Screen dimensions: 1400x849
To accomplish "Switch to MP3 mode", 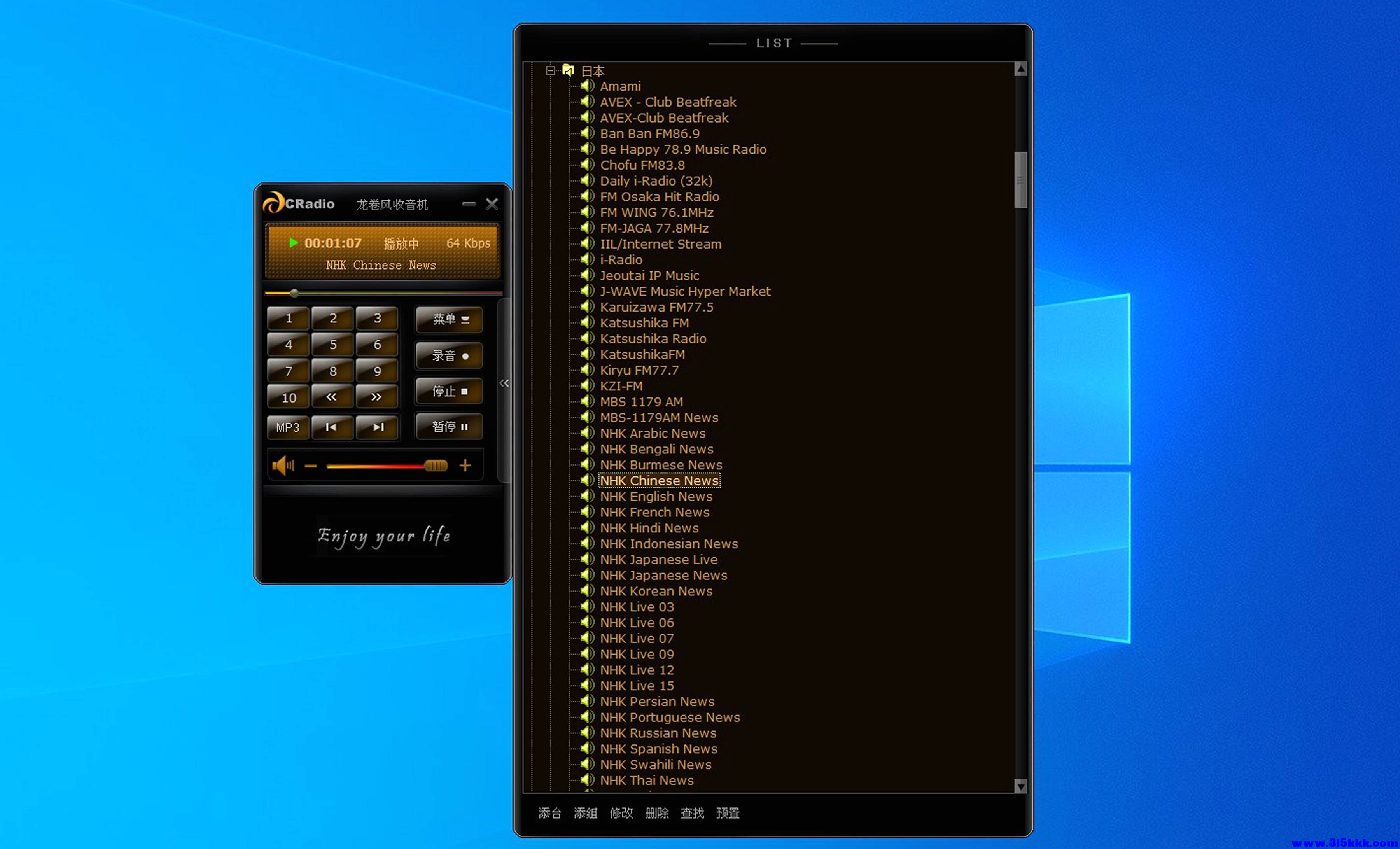I will pos(287,427).
